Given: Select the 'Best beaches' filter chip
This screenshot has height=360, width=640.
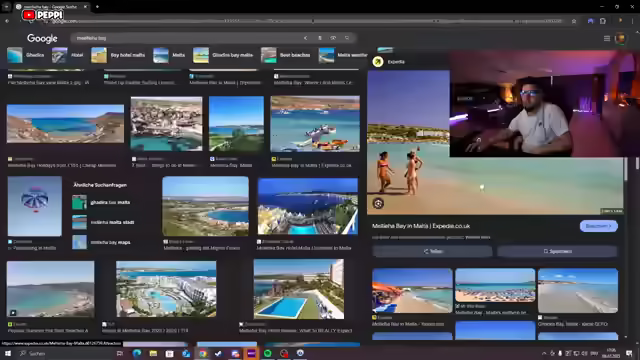Looking at the screenshot, I should coord(286,55).
